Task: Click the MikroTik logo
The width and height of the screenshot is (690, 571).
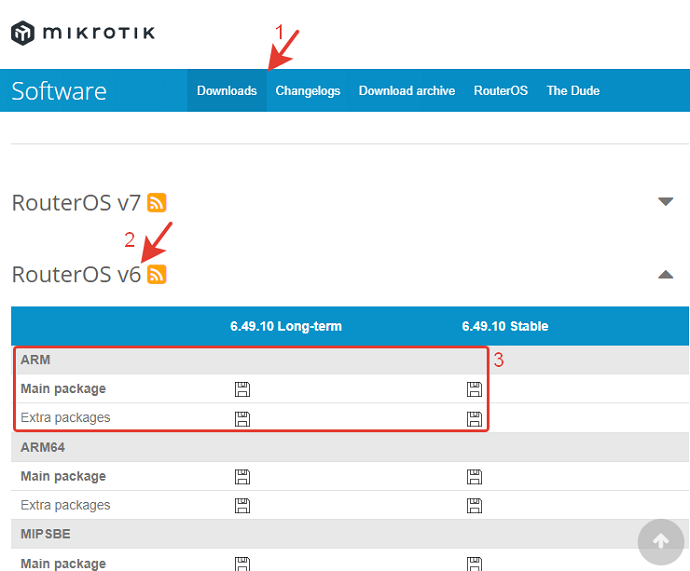Action: (x=83, y=33)
